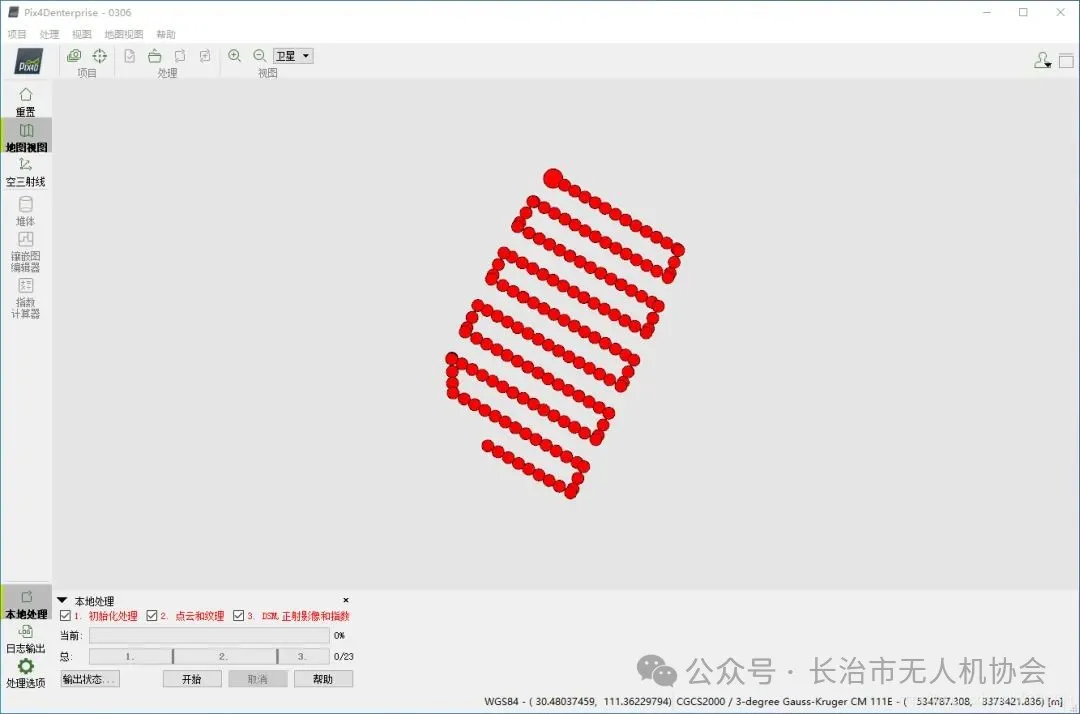The image size is (1080, 714).
Task: Click the WGS84 coordinates in status bar
Action: point(578,702)
